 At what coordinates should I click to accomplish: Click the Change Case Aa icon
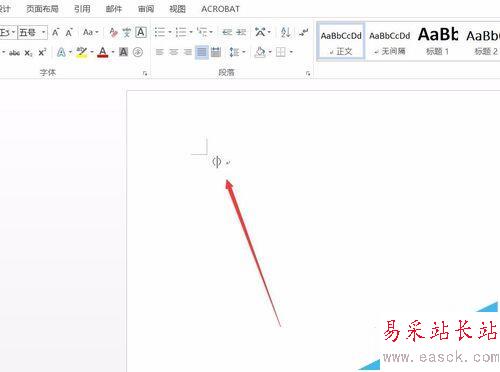pyautogui.click(x=88, y=32)
